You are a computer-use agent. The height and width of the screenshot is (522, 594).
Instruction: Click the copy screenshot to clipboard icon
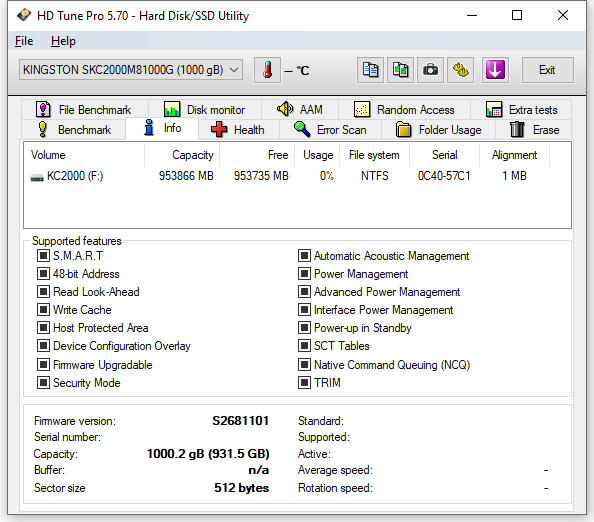pyautogui.click(x=400, y=70)
